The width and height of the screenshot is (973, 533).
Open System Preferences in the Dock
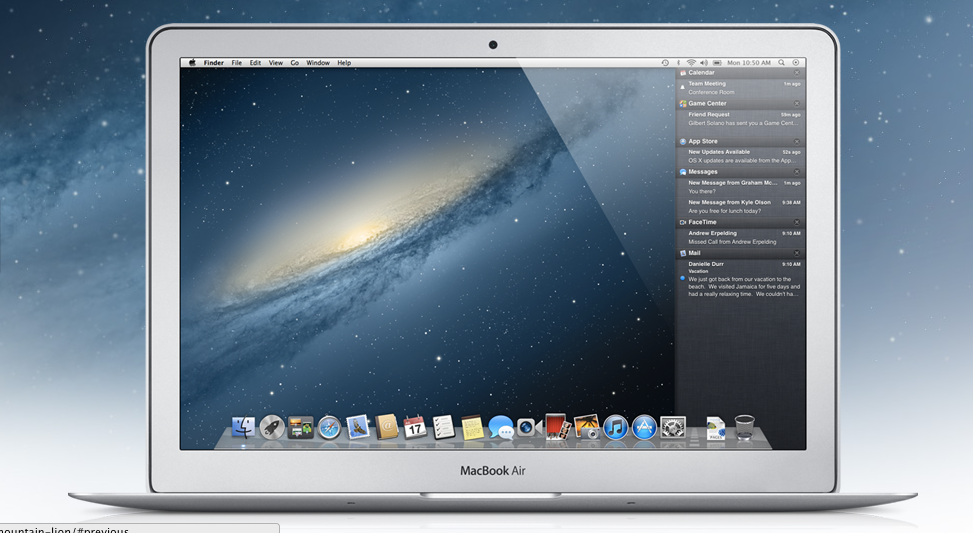tap(672, 428)
